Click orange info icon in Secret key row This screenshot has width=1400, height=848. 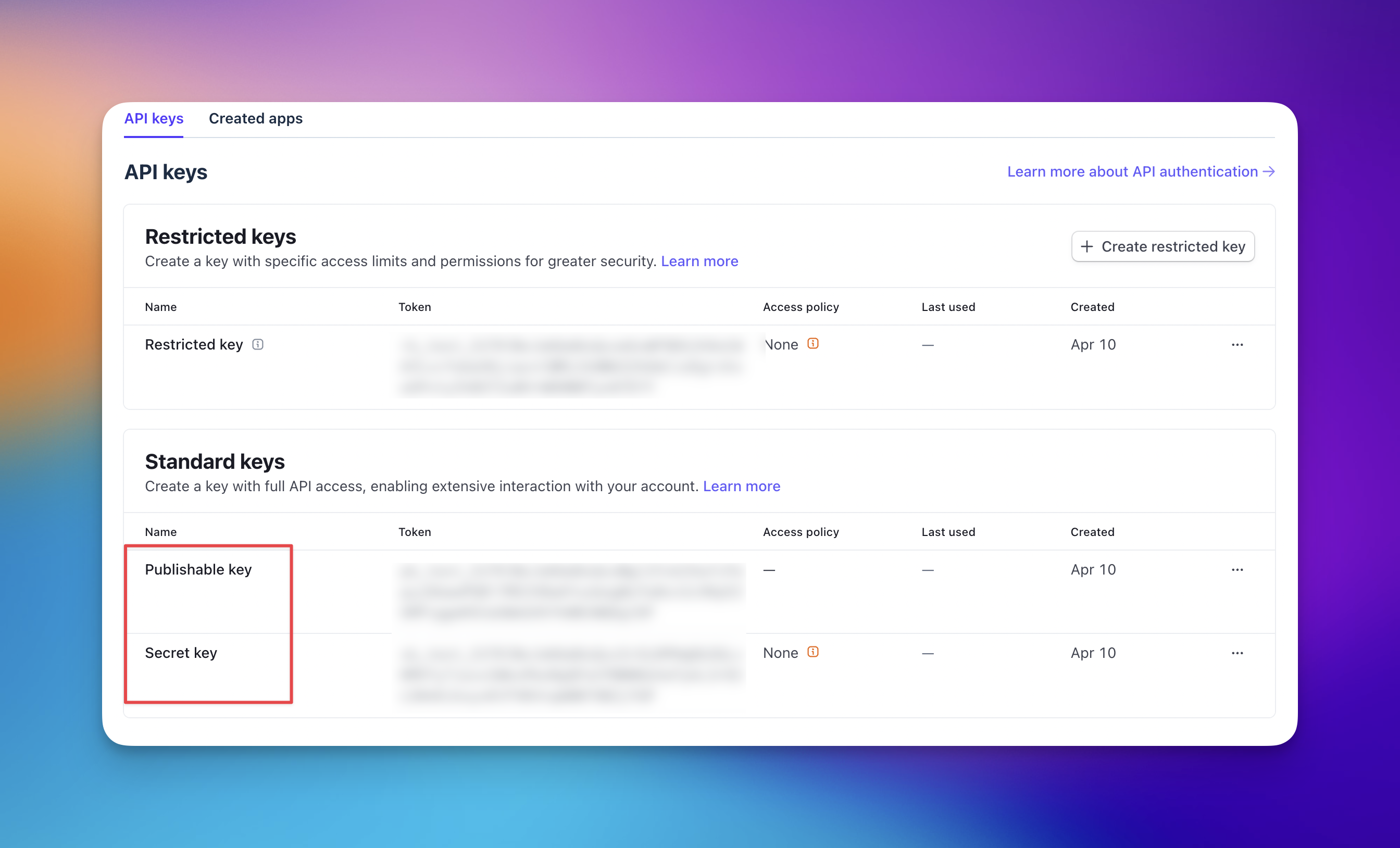pos(813,652)
